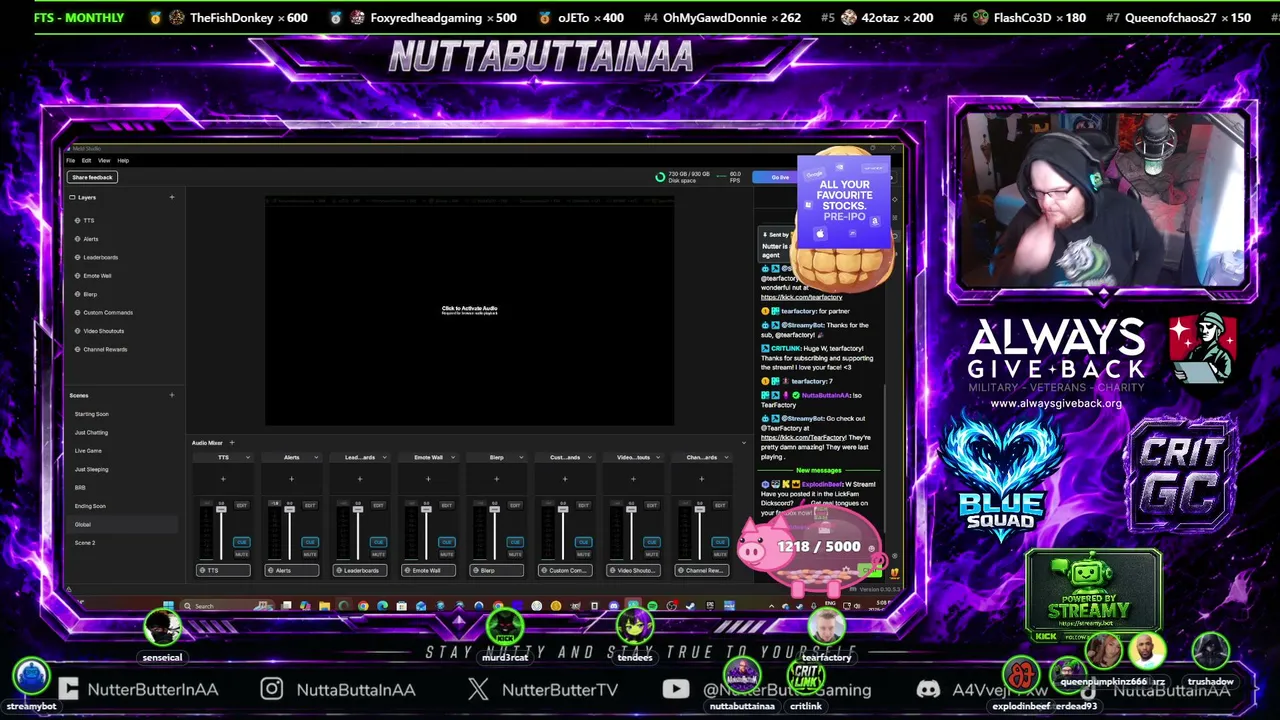Add an effect to the Custom Commands mixer channel
The width and height of the screenshot is (1280, 720).
[x=565, y=479]
